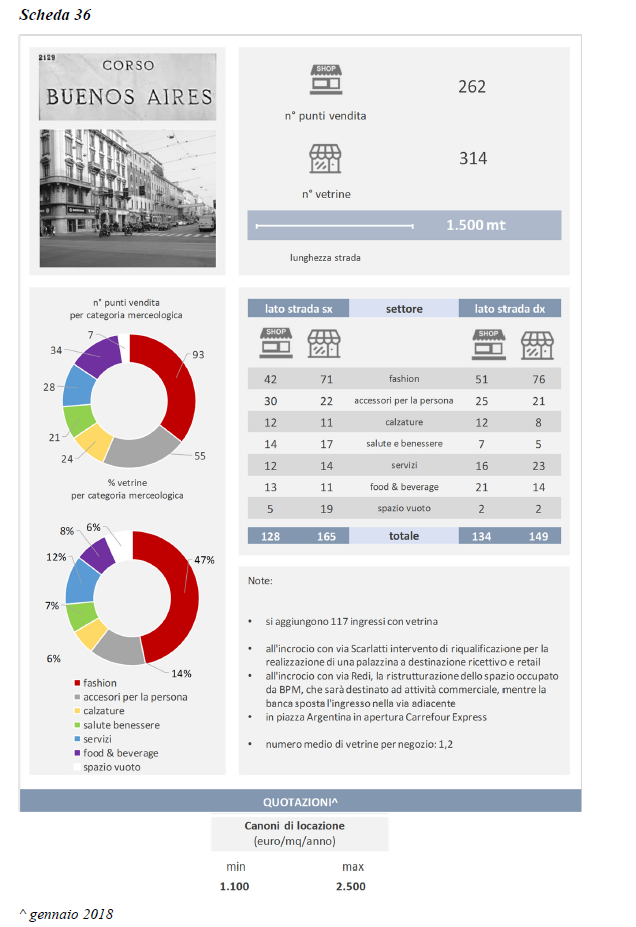Open the black-and-white street photo

coord(127,197)
